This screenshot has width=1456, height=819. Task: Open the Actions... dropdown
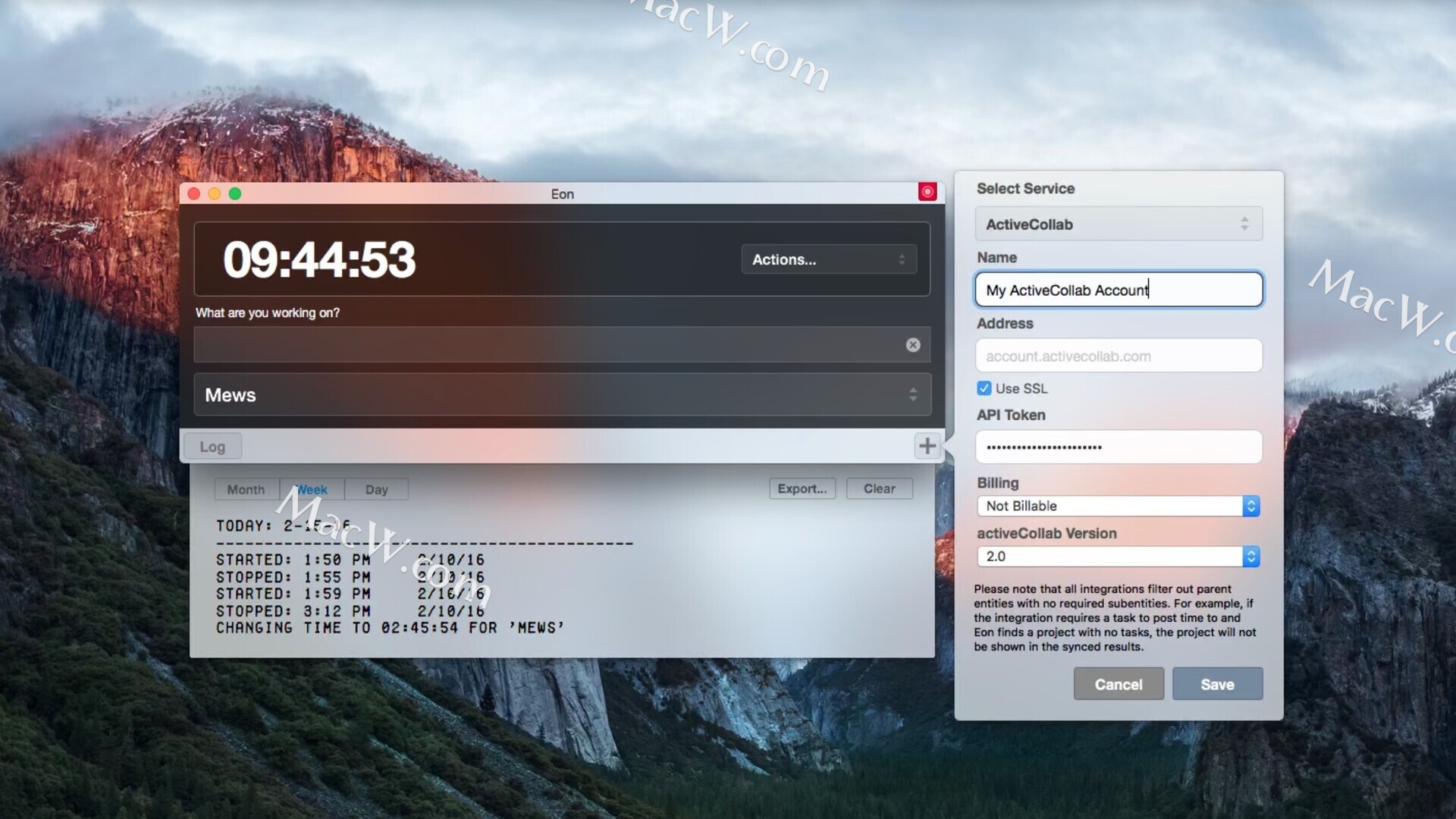click(x=829, y=259)
